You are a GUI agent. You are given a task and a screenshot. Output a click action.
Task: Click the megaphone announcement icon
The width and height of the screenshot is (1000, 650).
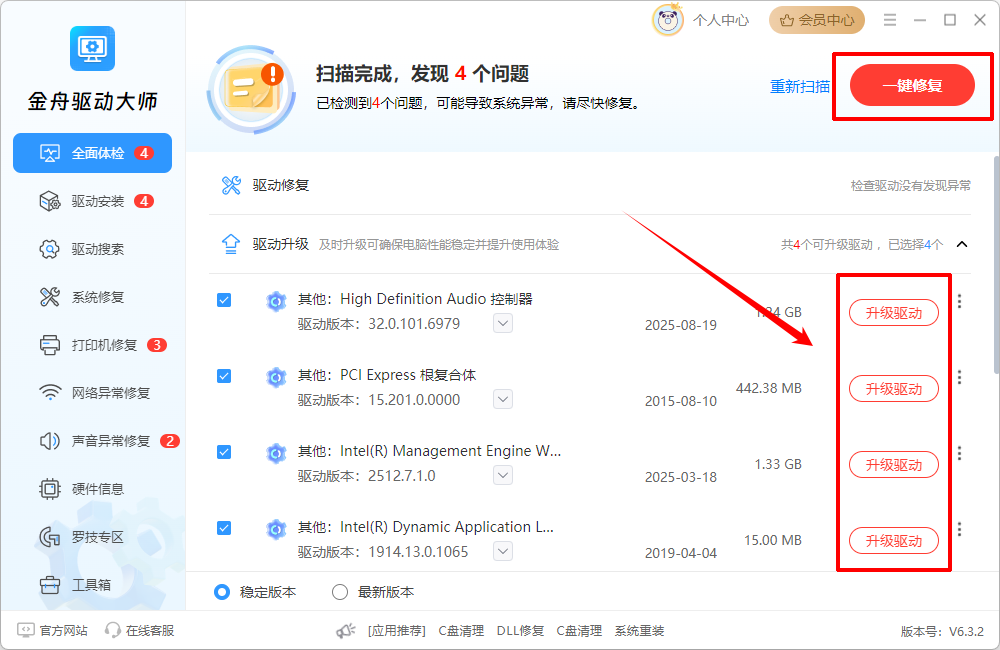point(346,631)
